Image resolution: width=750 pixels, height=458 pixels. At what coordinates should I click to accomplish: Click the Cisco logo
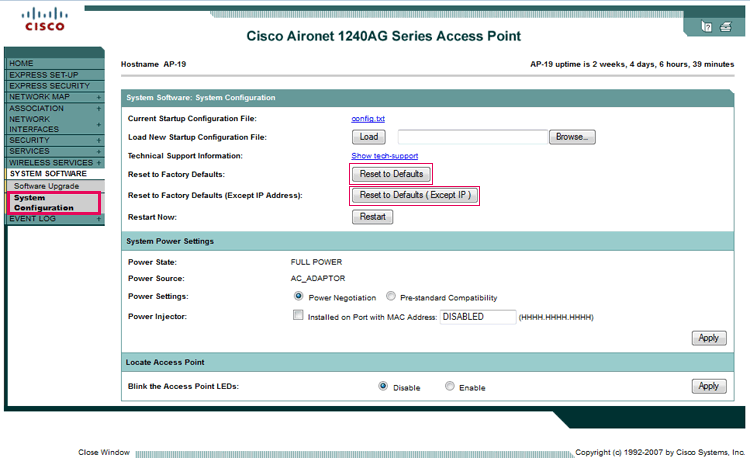tap(44, 19)
